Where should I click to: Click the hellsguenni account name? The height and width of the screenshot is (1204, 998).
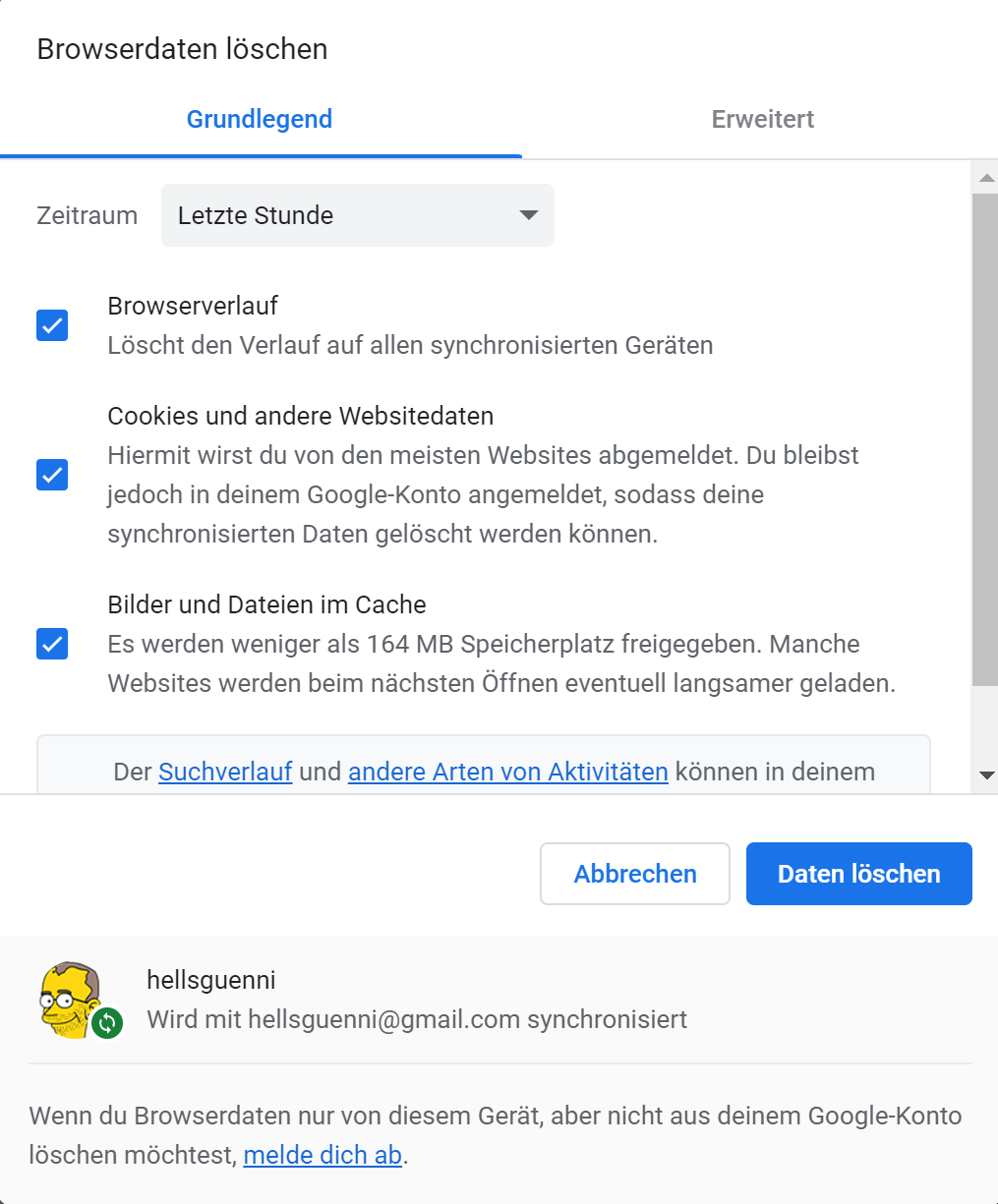[x=211, y=980]
